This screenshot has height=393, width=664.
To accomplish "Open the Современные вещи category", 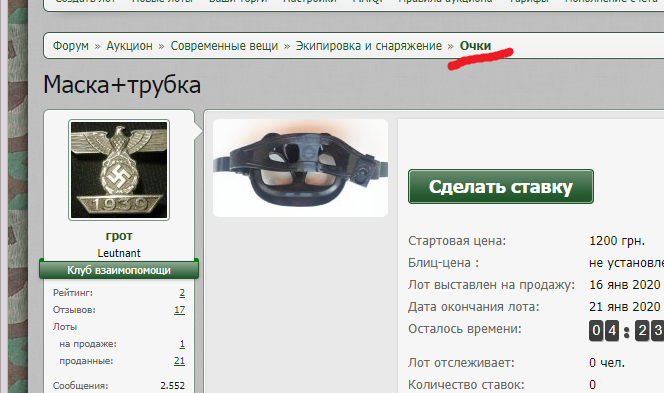I will point(224,46).
